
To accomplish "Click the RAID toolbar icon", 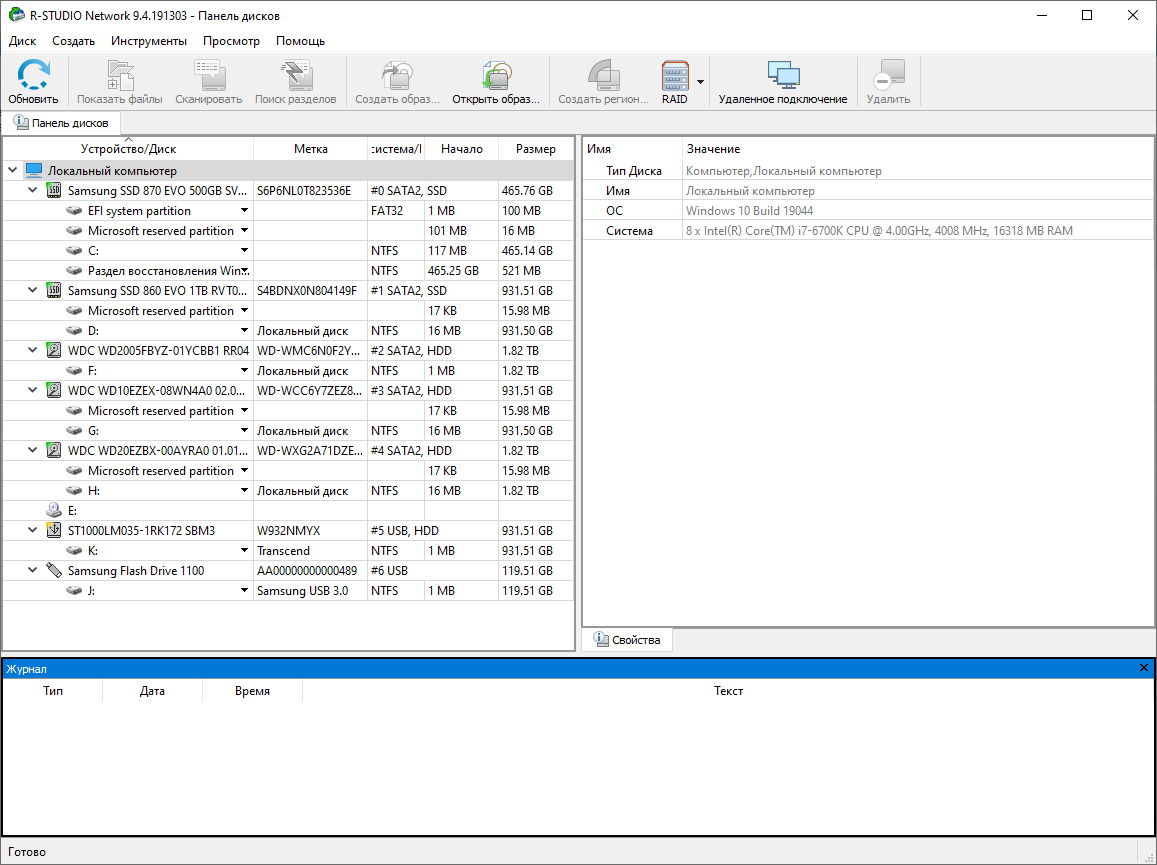I will coord(675,76).
